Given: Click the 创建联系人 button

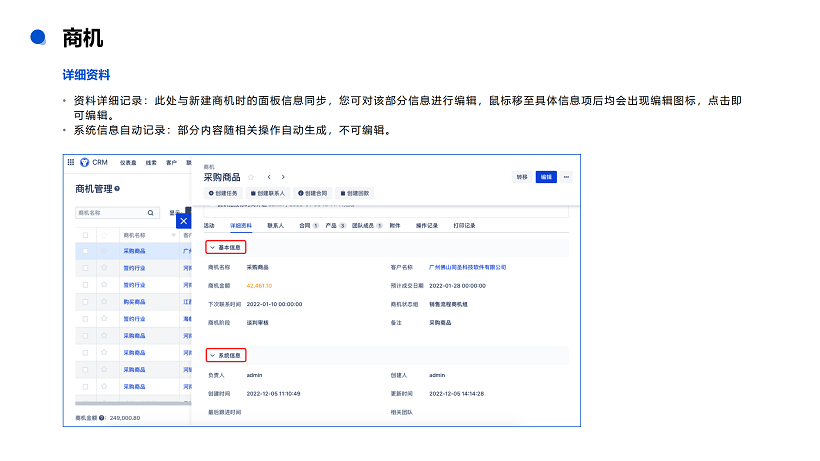Looking at the screenshot, I should [268, 193].
